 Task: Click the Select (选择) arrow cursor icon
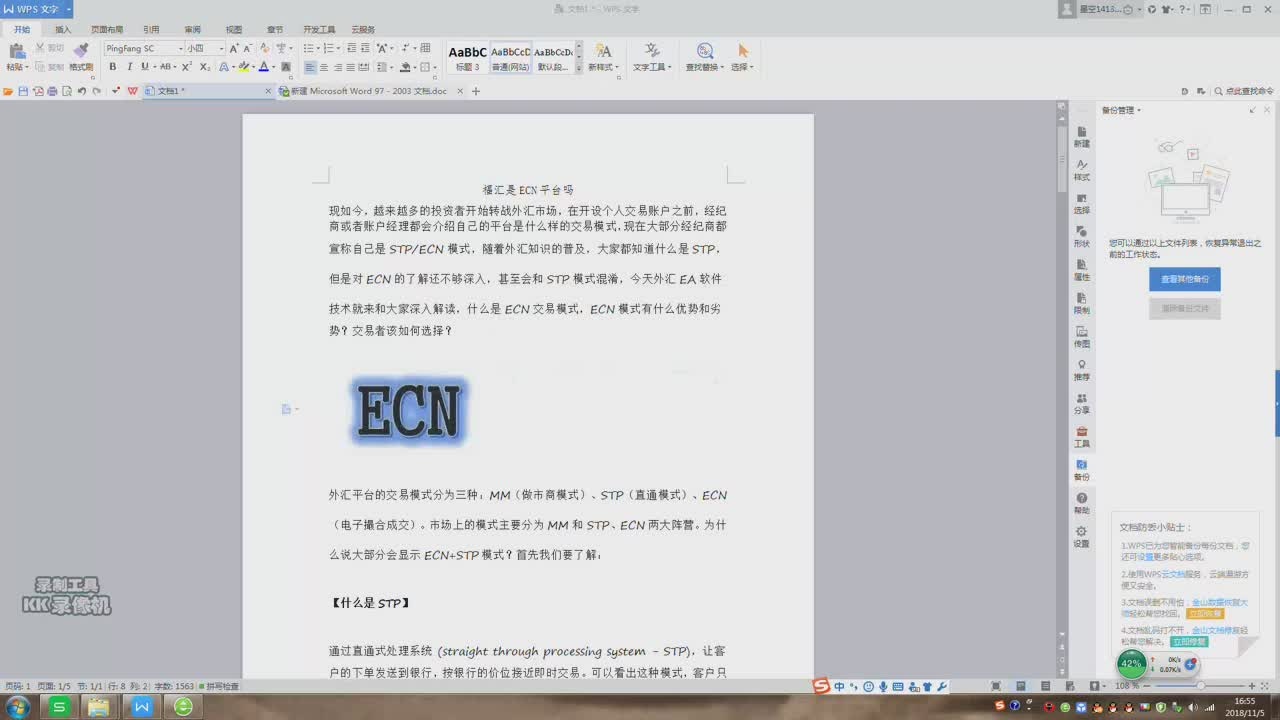pos(743,50)
